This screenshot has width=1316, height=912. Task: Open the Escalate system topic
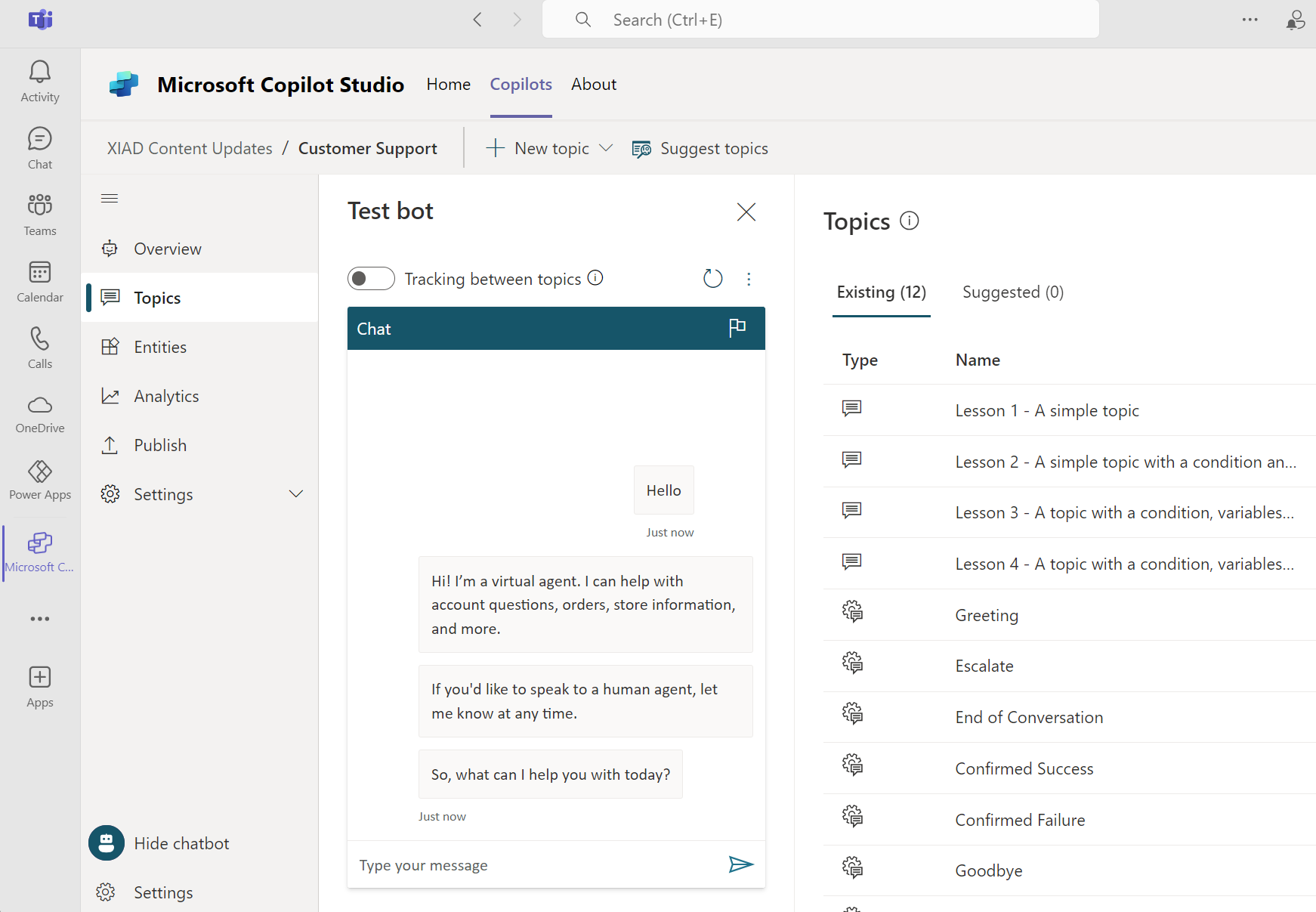[984, 666]
